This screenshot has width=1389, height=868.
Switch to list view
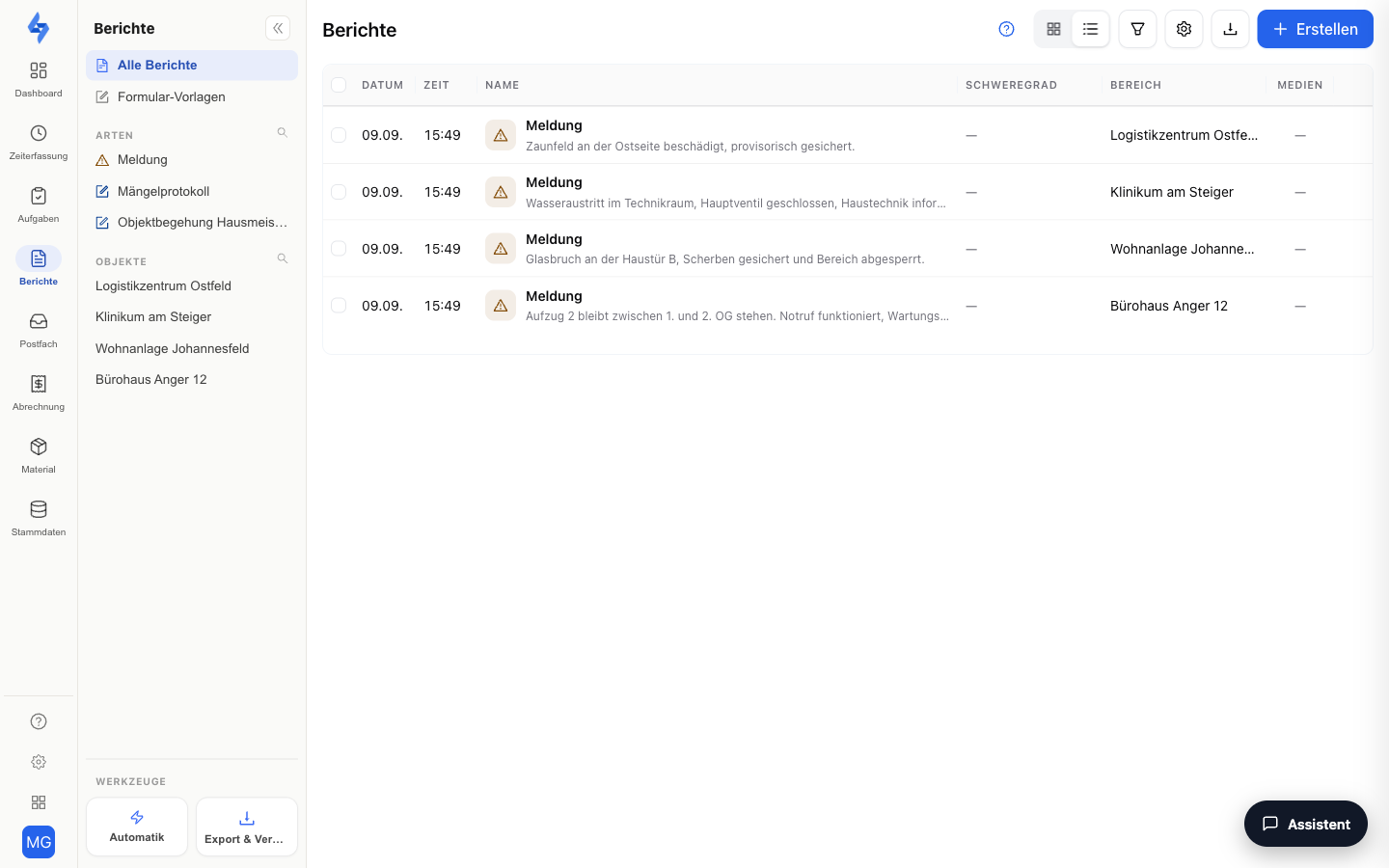point(1091,29)
